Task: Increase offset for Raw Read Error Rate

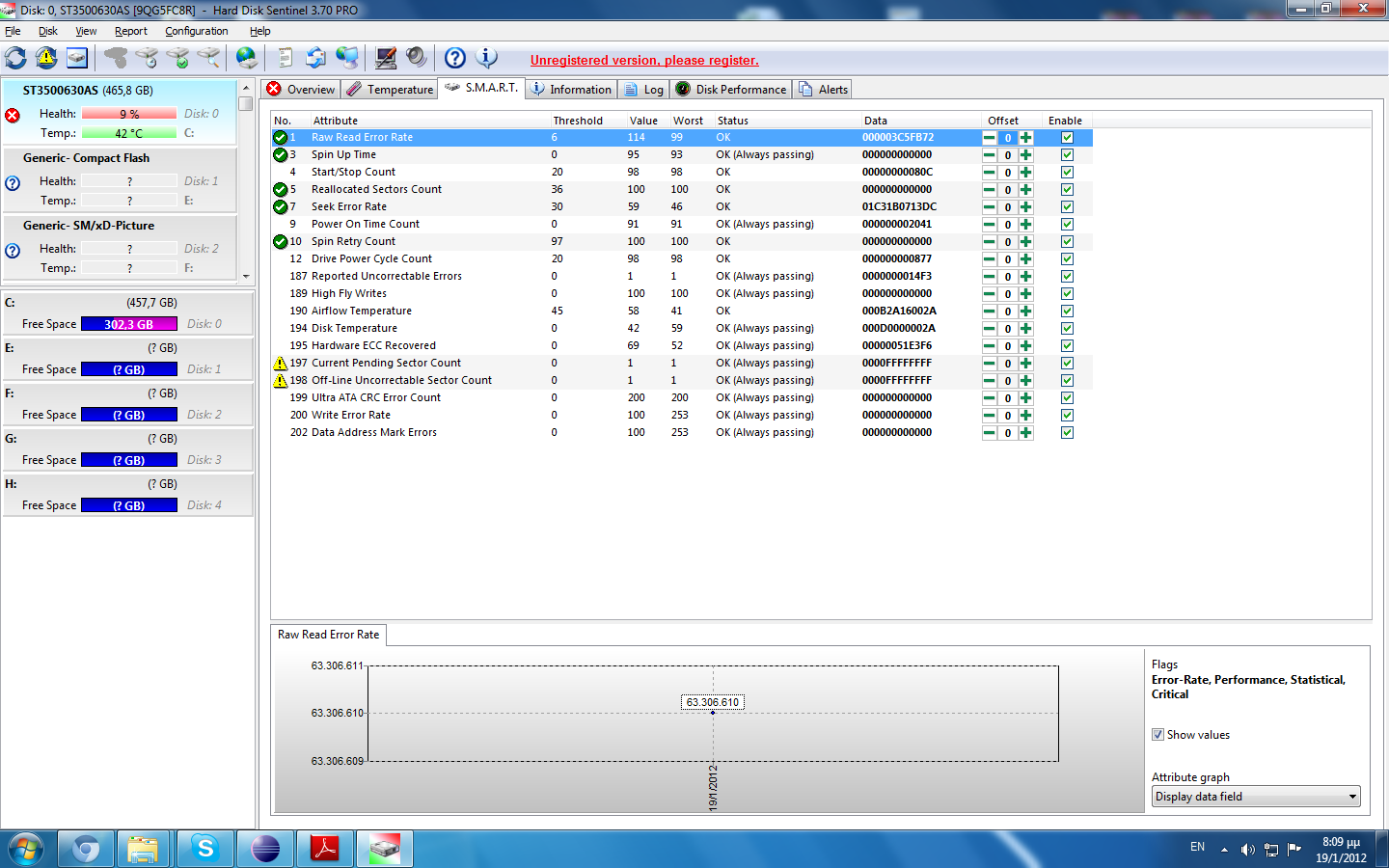Action: [1025, 138]
